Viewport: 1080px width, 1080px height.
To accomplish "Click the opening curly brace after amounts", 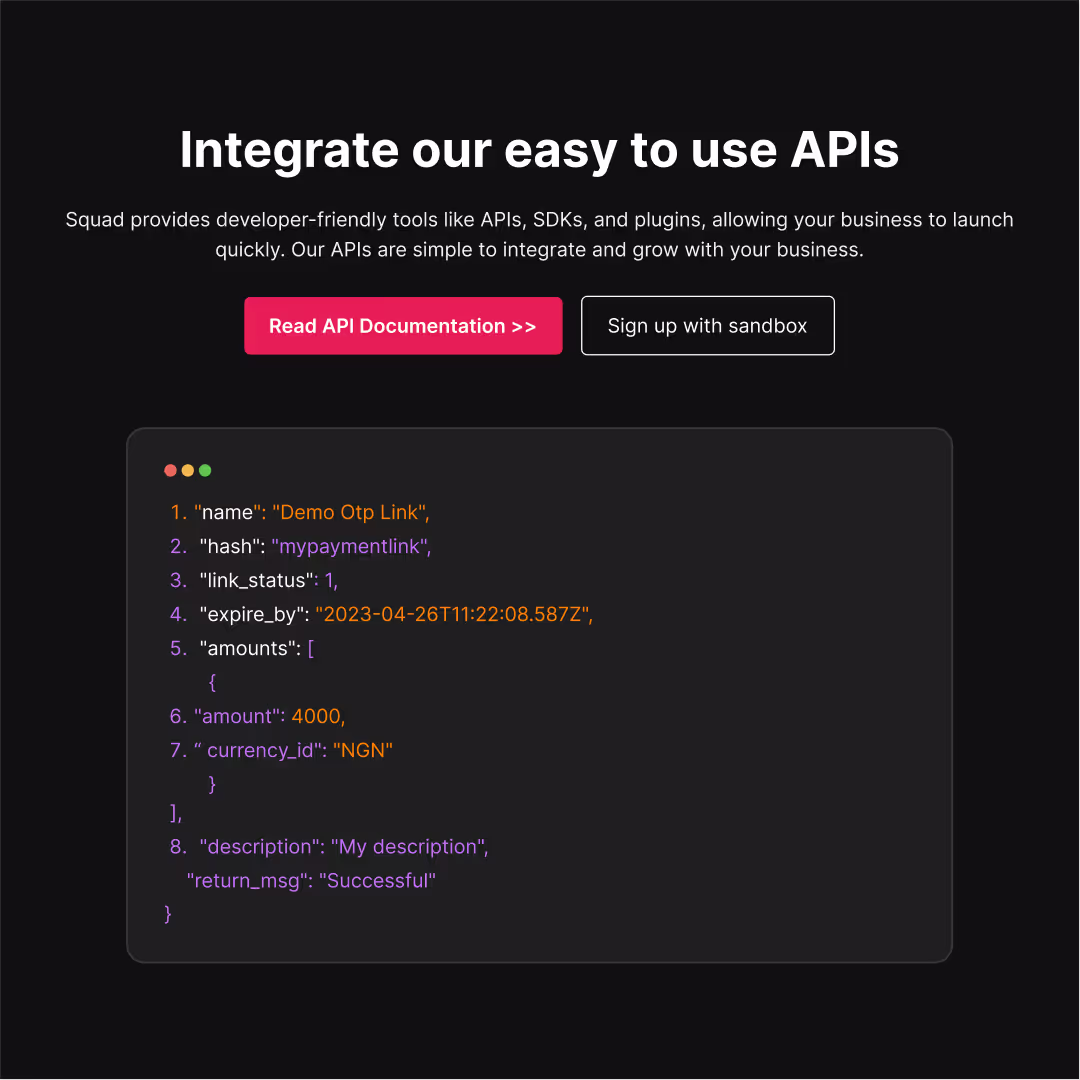I will pyautogui.click(x=212, y=683).
